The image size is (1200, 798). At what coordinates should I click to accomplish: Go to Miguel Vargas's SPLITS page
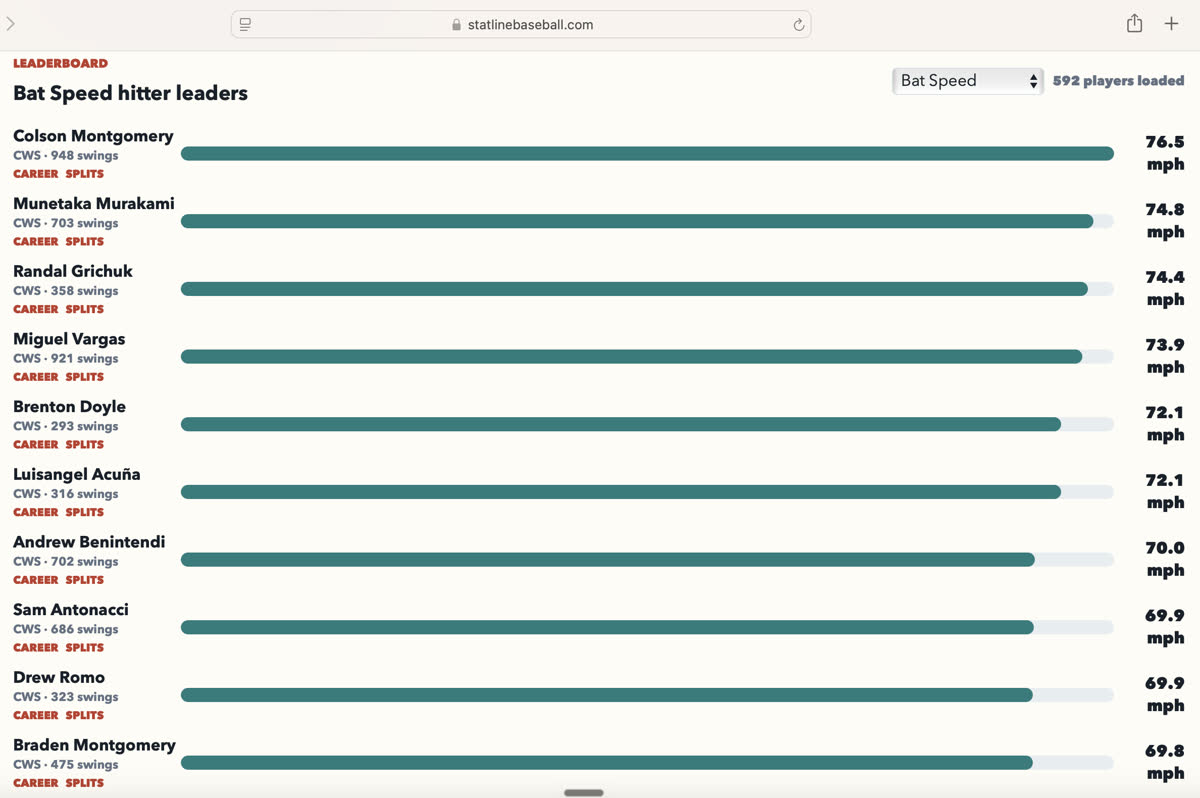tap(85, 377)
